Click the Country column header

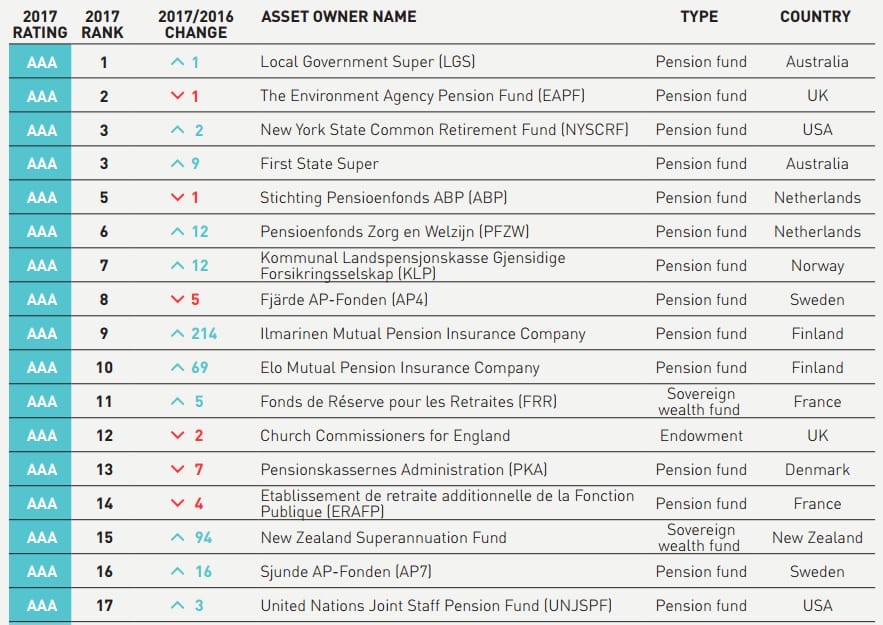pyautogui.click(x=815, y=17)
